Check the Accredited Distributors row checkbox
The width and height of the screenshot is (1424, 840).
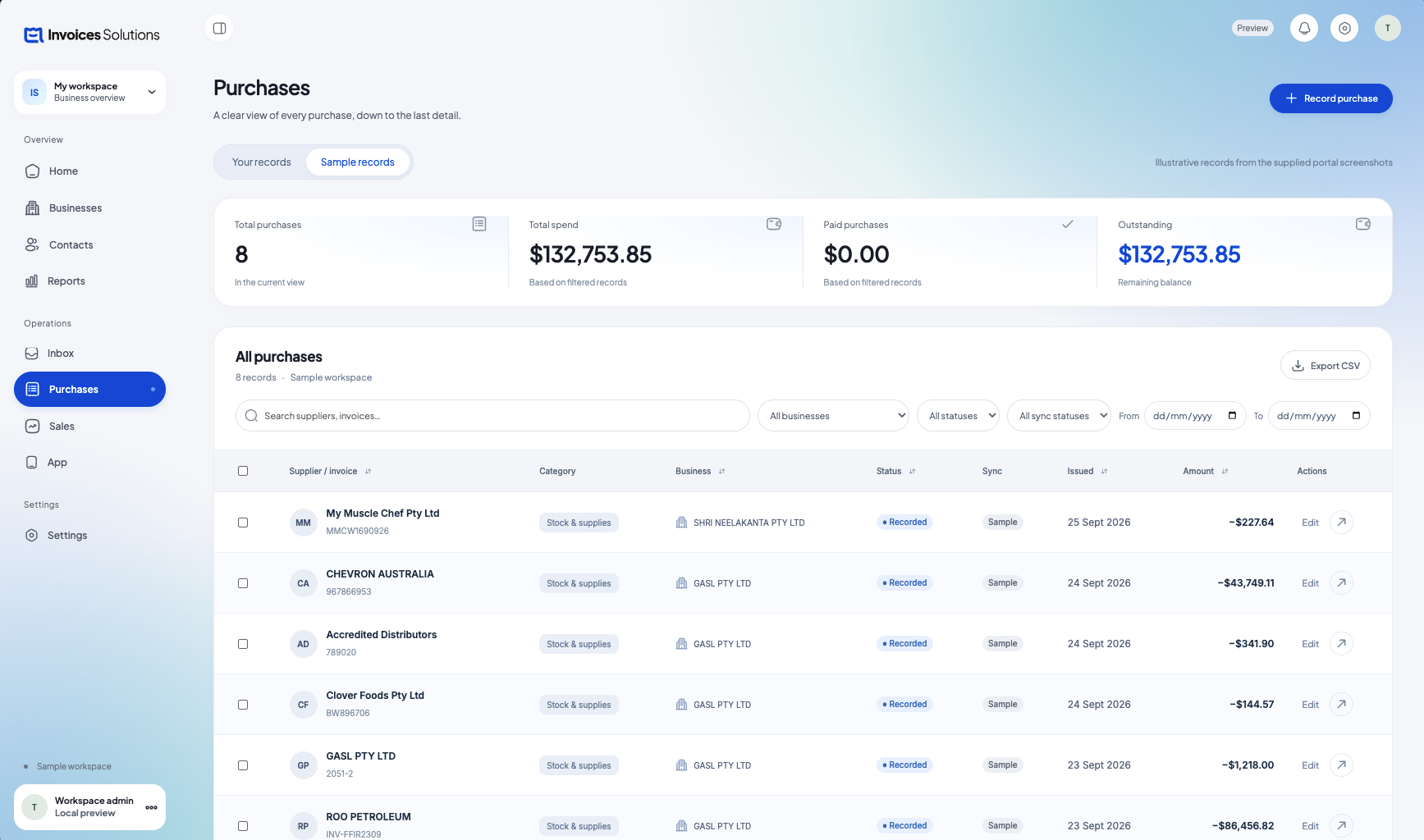coord(243,644)
